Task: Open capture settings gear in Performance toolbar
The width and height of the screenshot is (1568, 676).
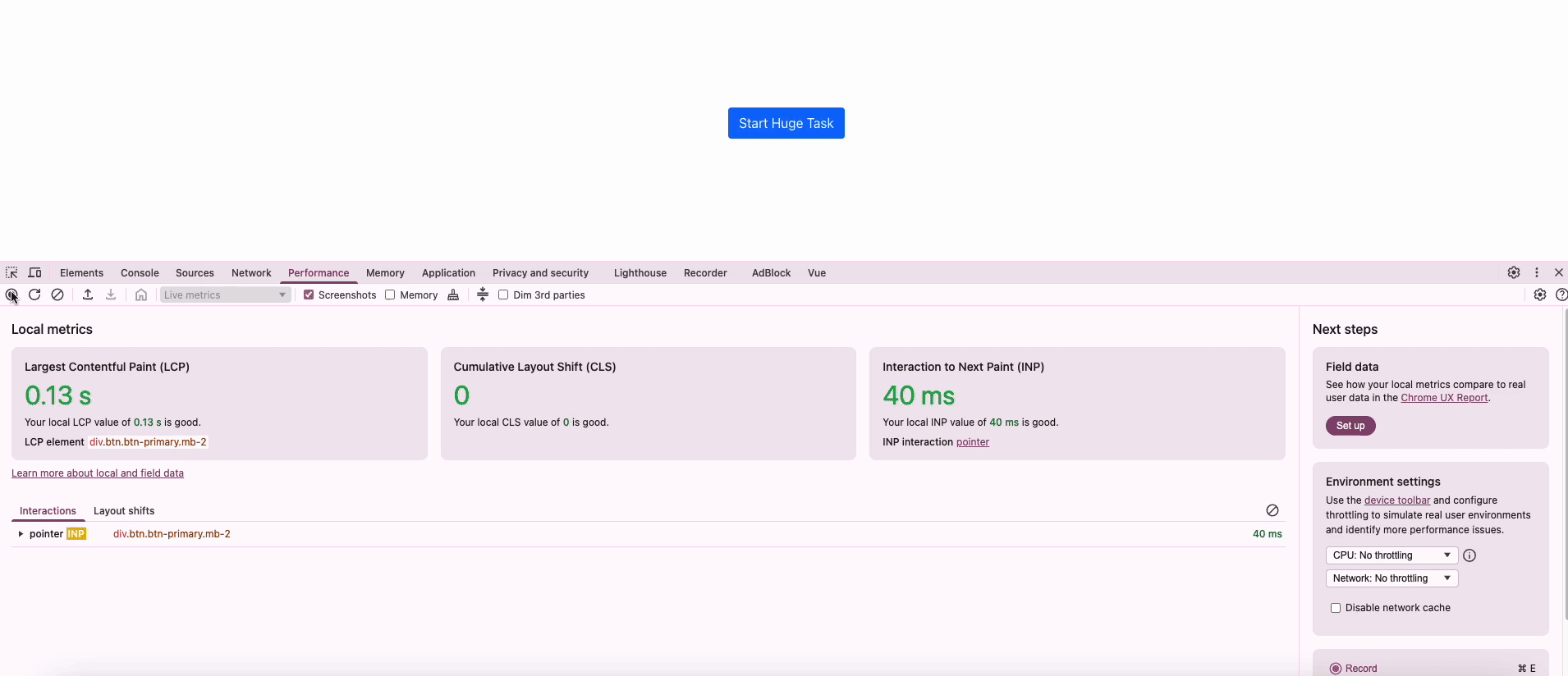Action: 1539,295
